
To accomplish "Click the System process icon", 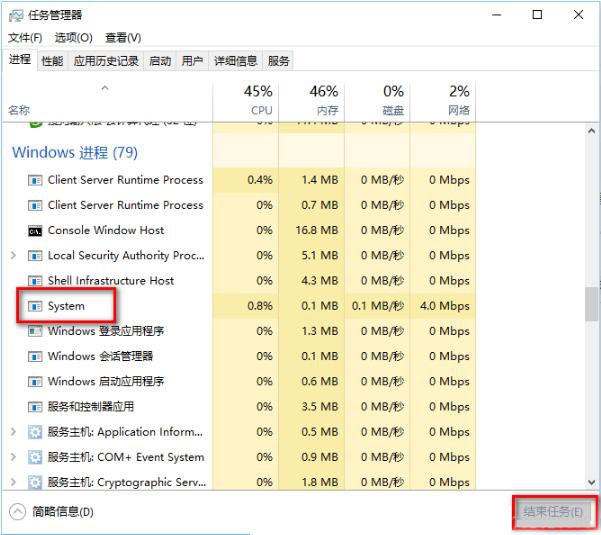I will pyautogui.click(x=35, y=306).
